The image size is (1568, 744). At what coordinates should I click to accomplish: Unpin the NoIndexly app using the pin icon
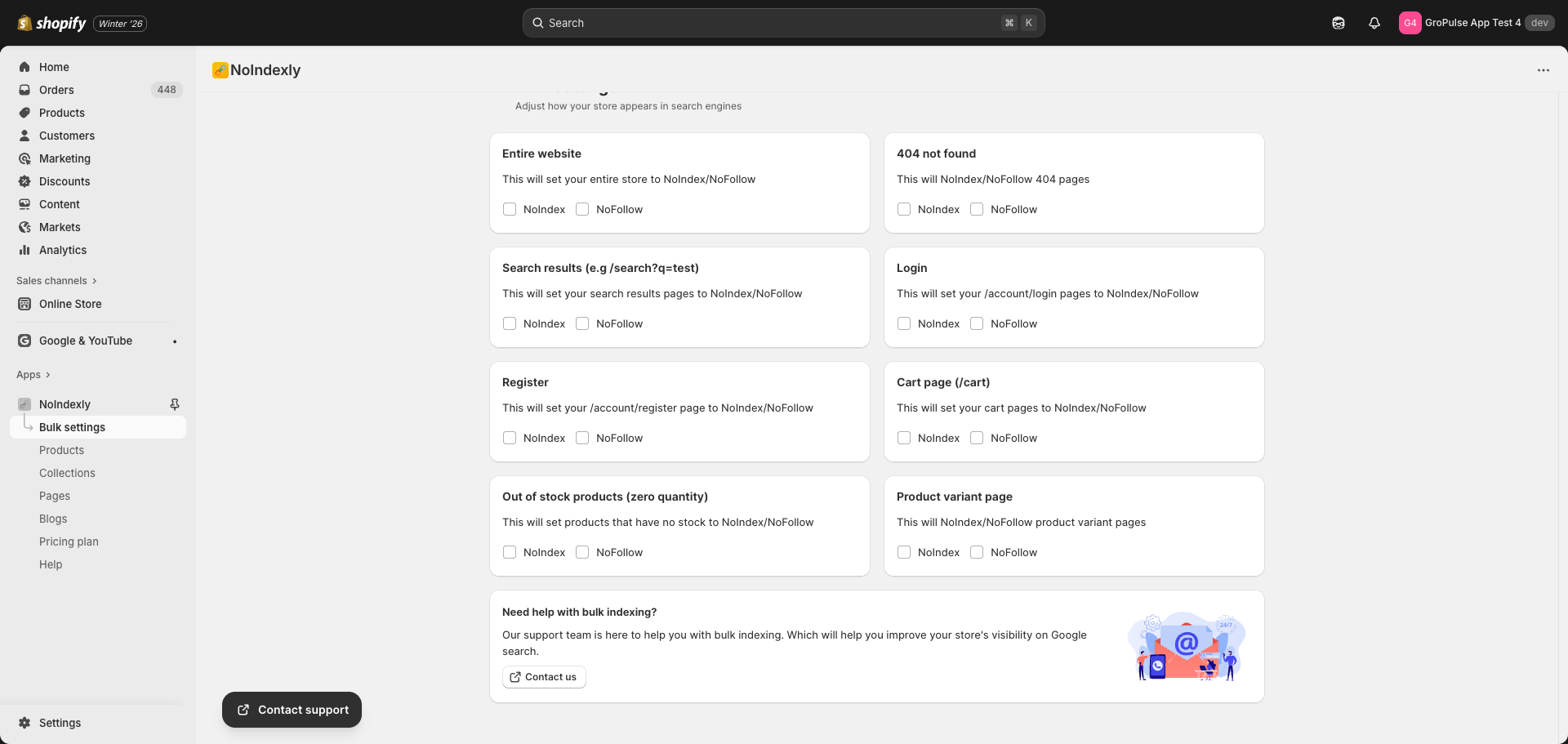(174, 404)
